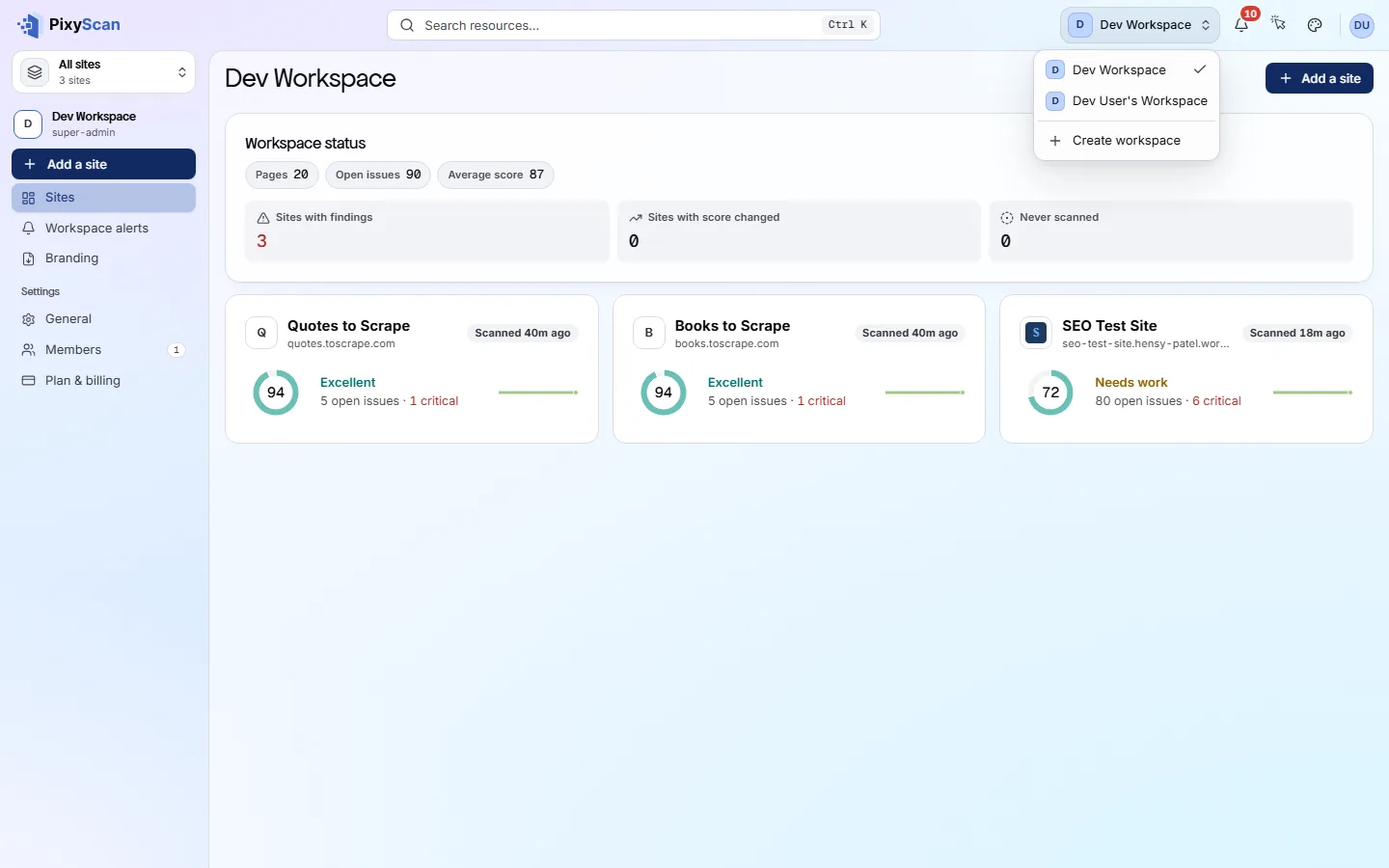1389x868 pixels.
Task: Open the DU user avatar menu
Action: 1362,25
